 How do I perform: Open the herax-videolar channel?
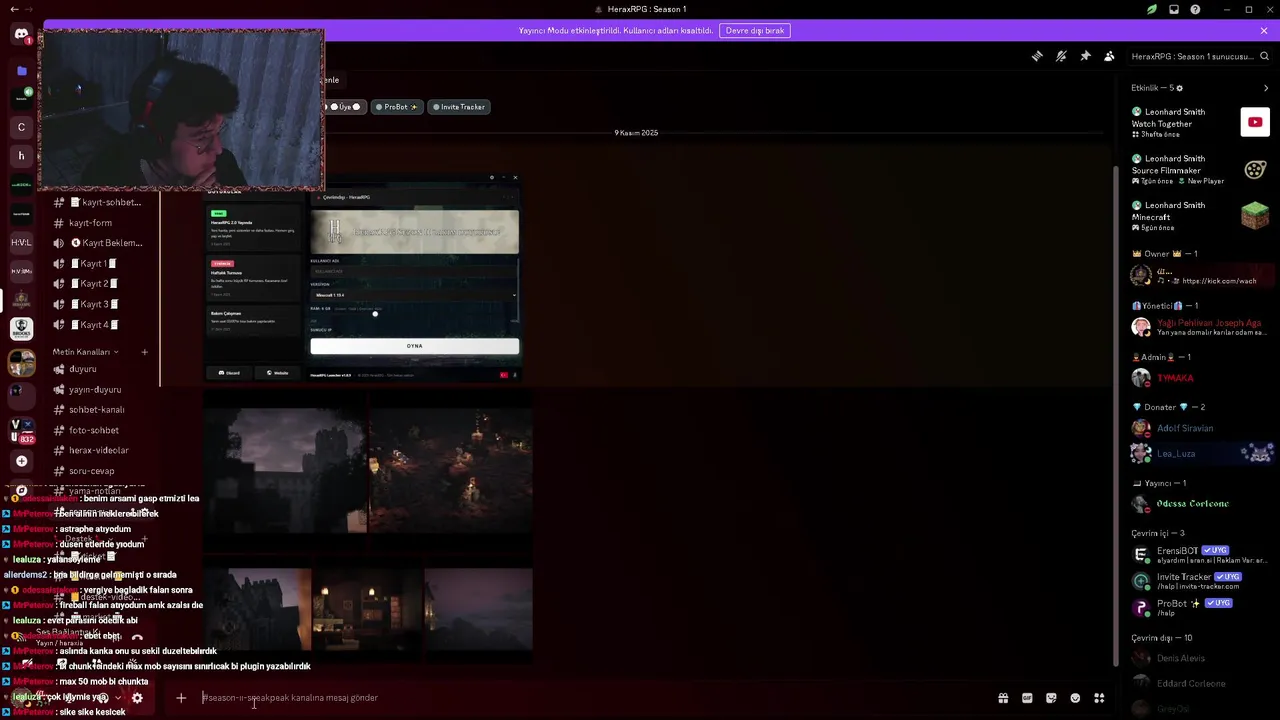pos(100,450)
